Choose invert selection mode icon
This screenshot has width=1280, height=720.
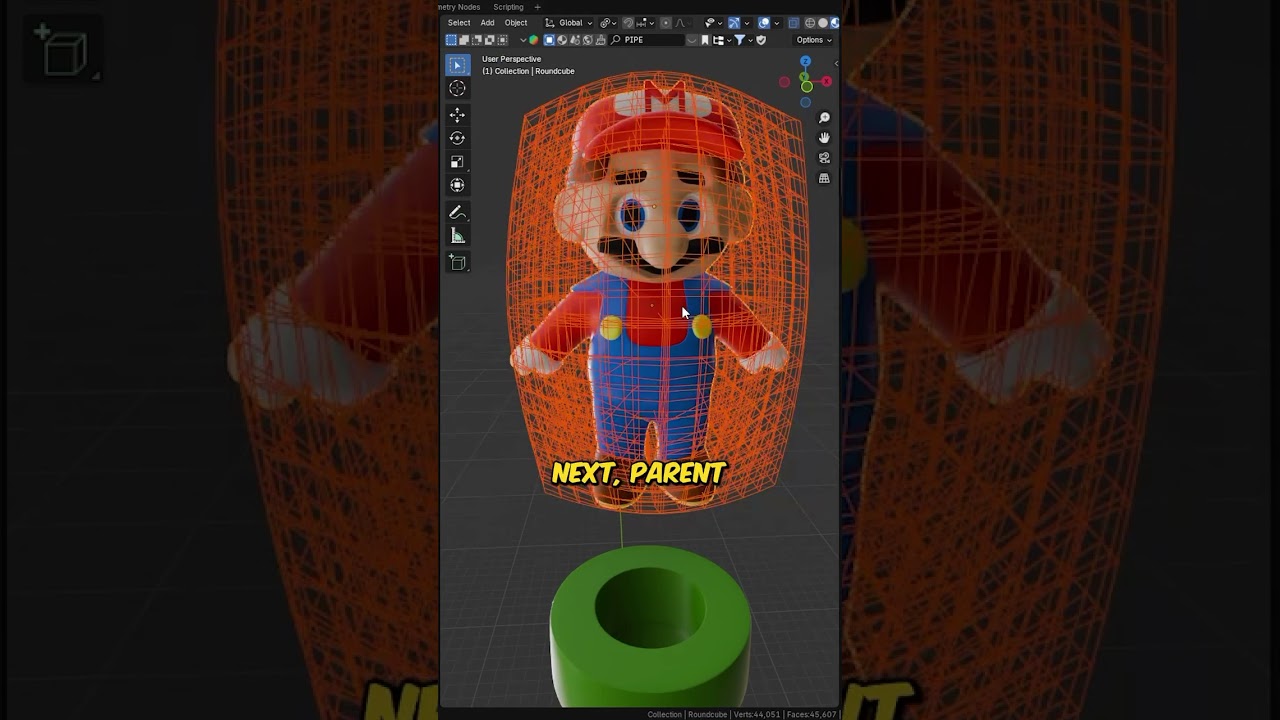click(x=489, y=40)
